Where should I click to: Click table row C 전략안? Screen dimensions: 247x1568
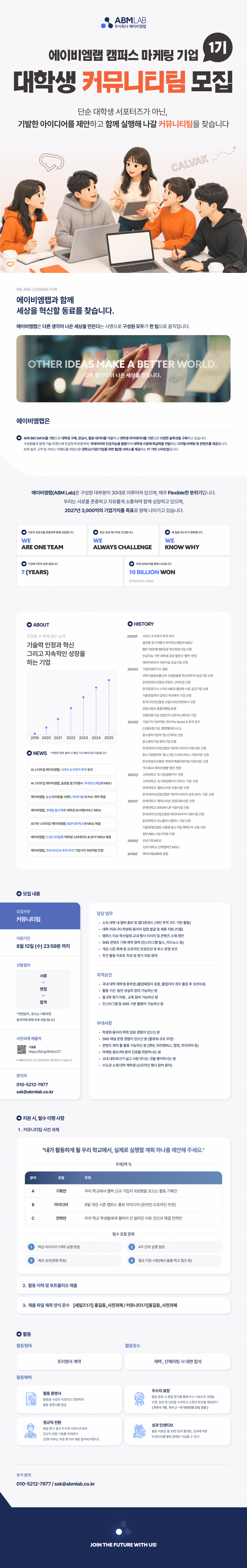123,1218
